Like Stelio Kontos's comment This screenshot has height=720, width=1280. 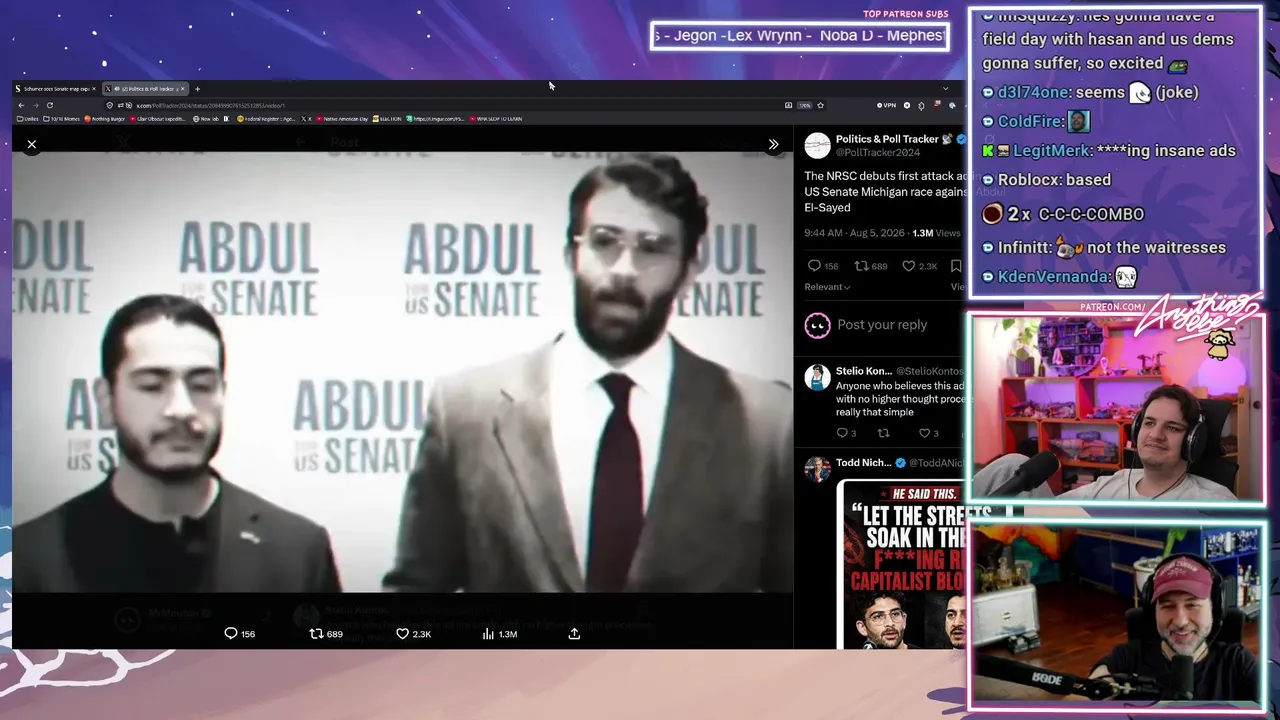pos(924,433)
